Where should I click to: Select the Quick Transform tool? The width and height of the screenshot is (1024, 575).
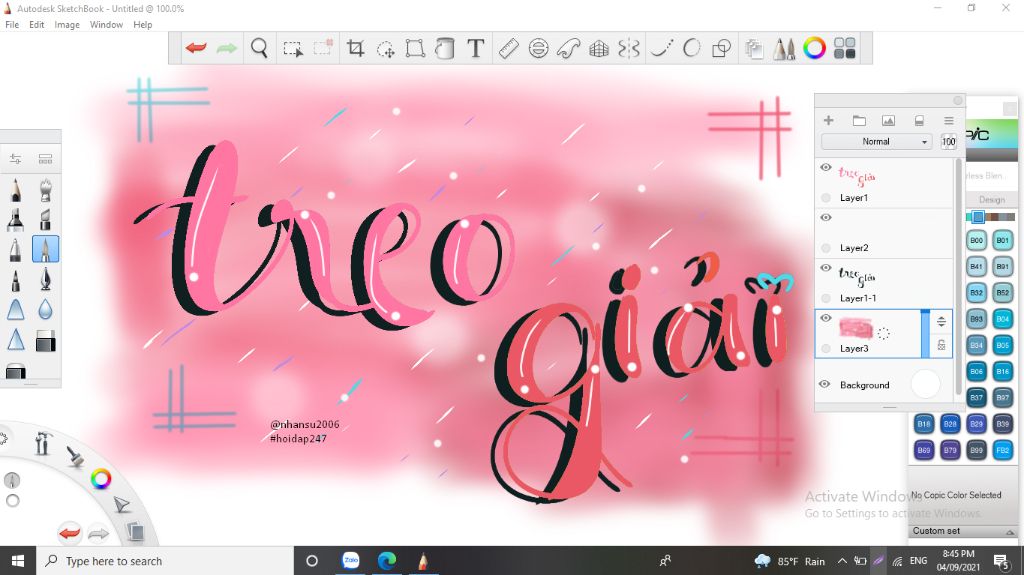click(385, 48)
